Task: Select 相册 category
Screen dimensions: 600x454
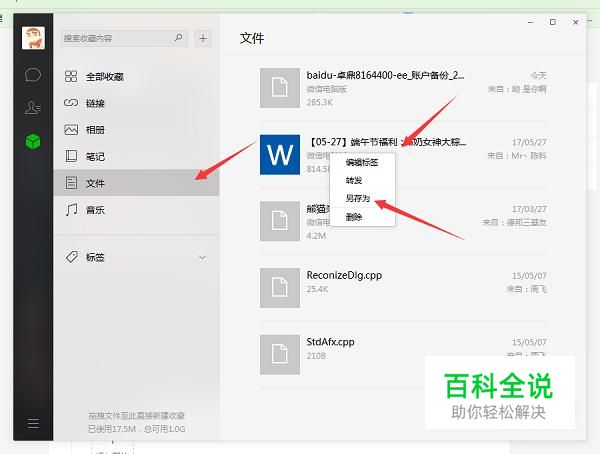Action: pyautogui.click(x=136, y=130)
